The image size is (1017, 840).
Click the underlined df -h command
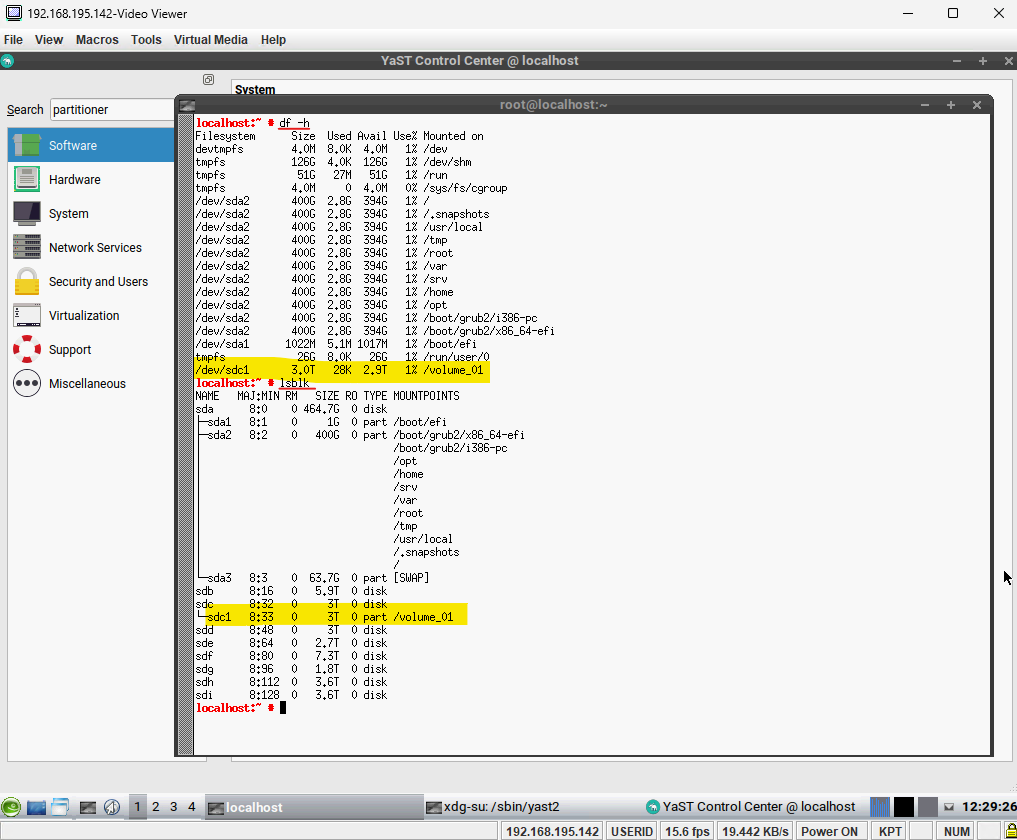click(x=294, y=123)
